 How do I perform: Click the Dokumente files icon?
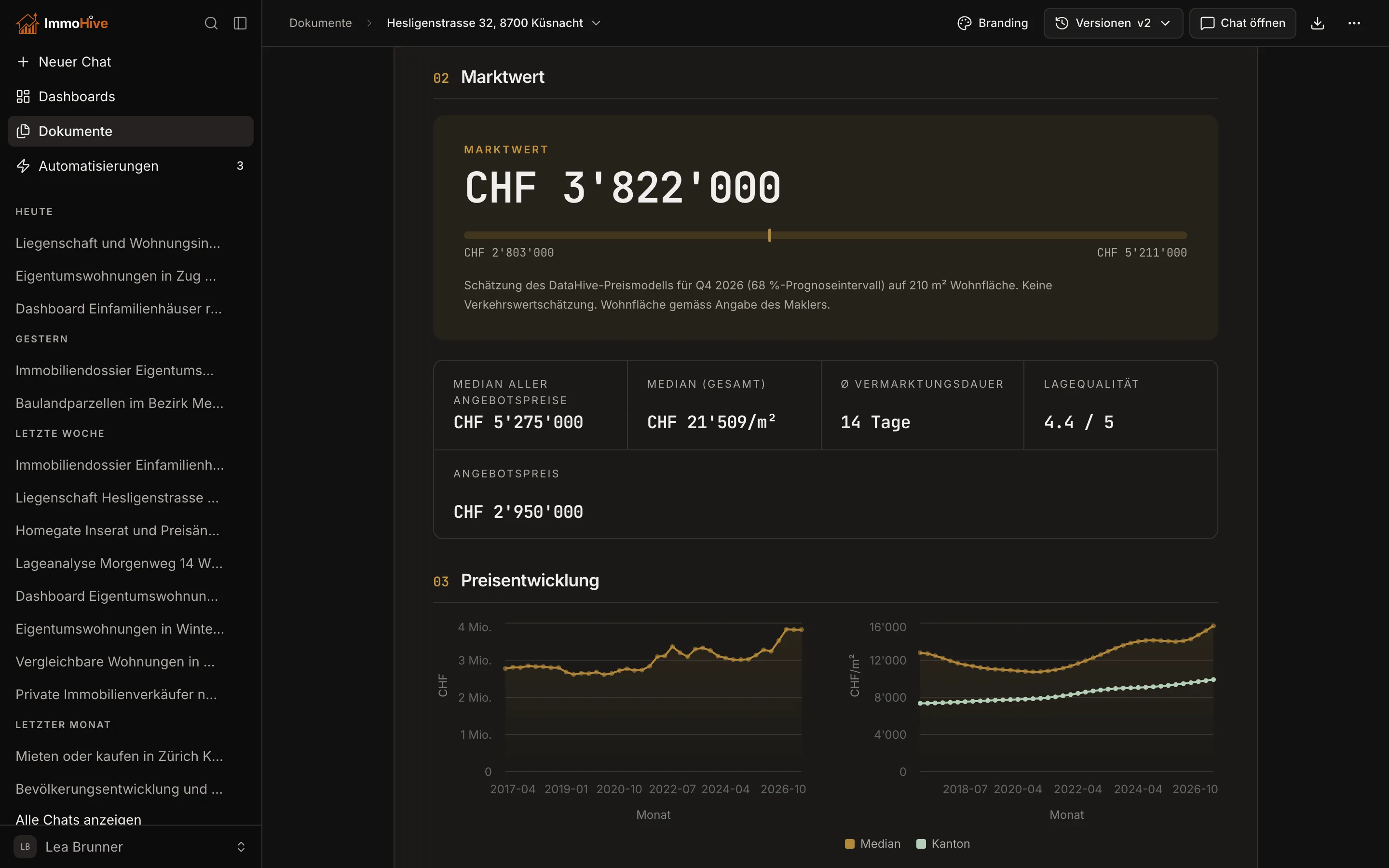coord(23,131)
